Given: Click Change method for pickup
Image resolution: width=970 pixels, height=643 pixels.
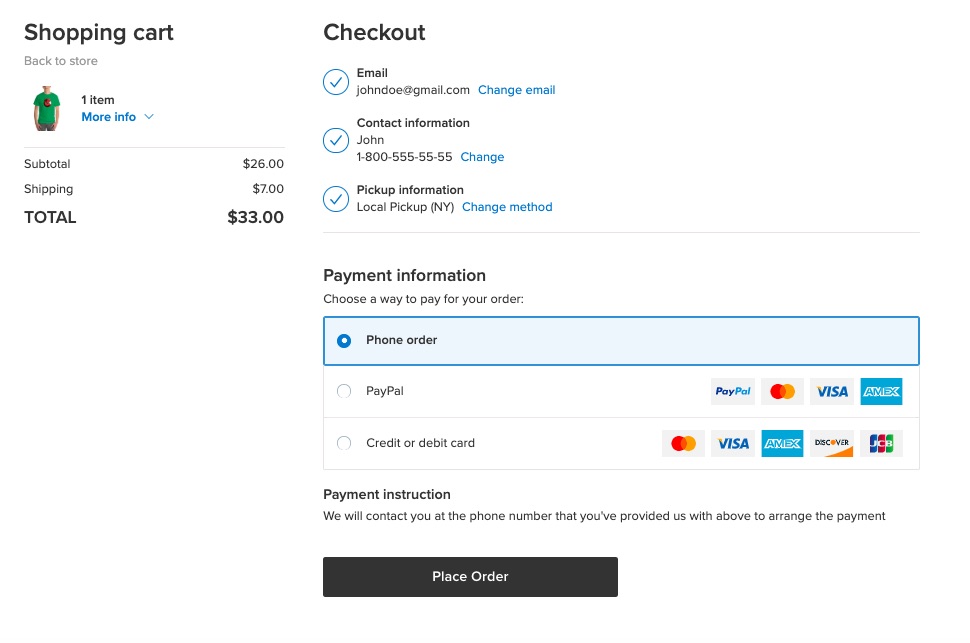Looking at the screenshot, I should click(x=507, y=206).
